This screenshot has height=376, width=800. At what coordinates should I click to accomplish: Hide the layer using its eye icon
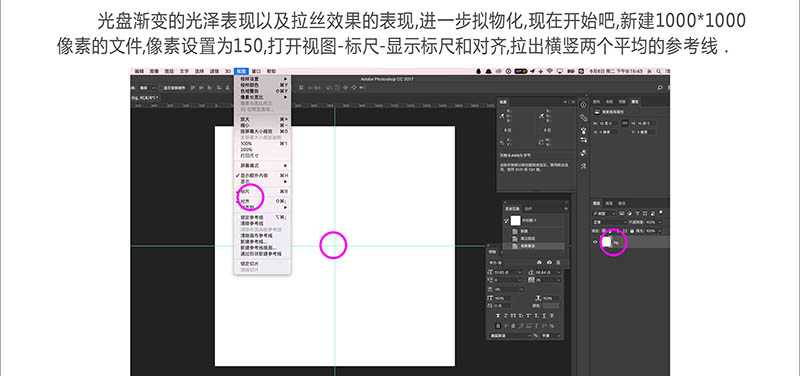[x=596, y=242]
